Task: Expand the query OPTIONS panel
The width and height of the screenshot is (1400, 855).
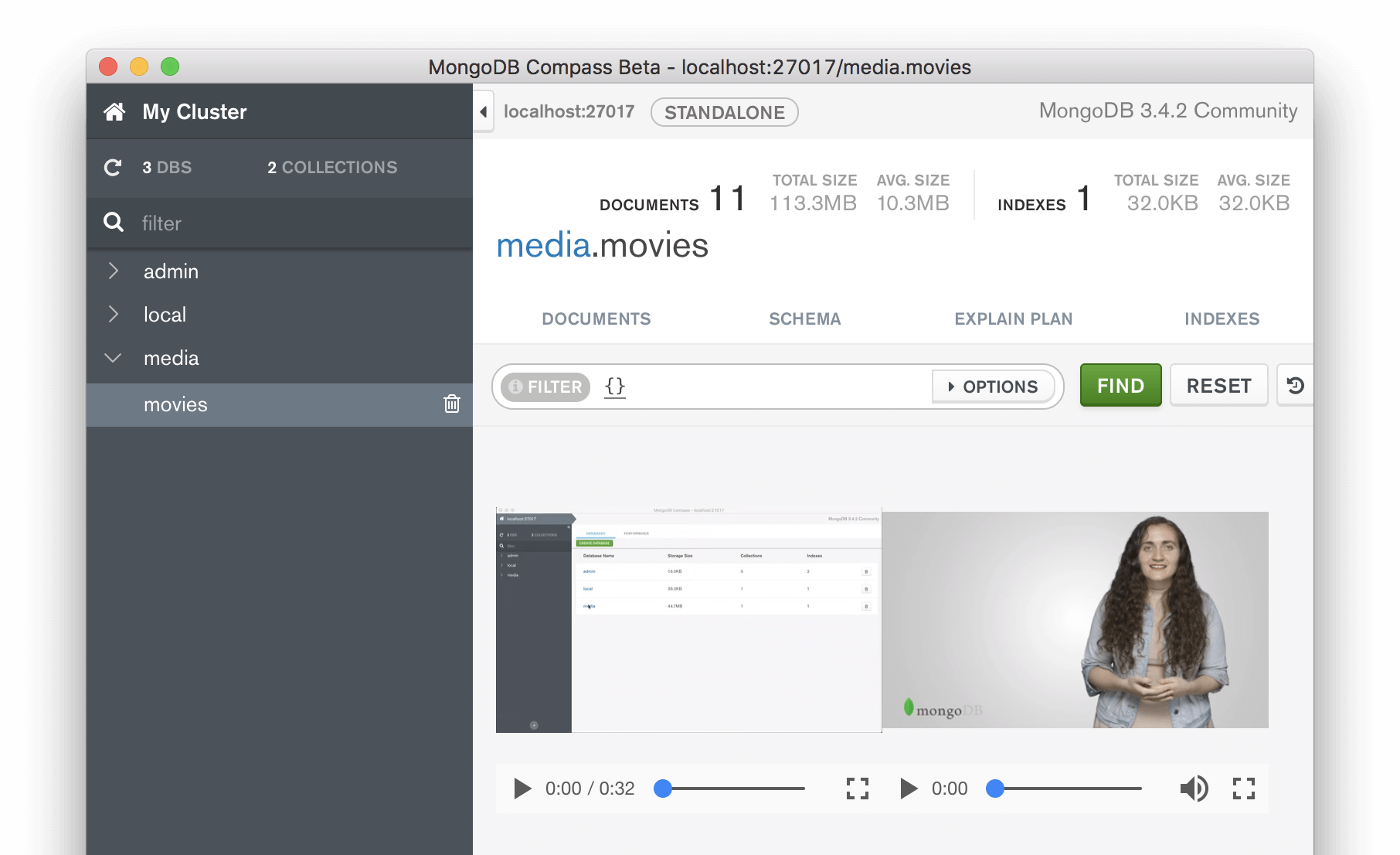Action: point(994,387)
